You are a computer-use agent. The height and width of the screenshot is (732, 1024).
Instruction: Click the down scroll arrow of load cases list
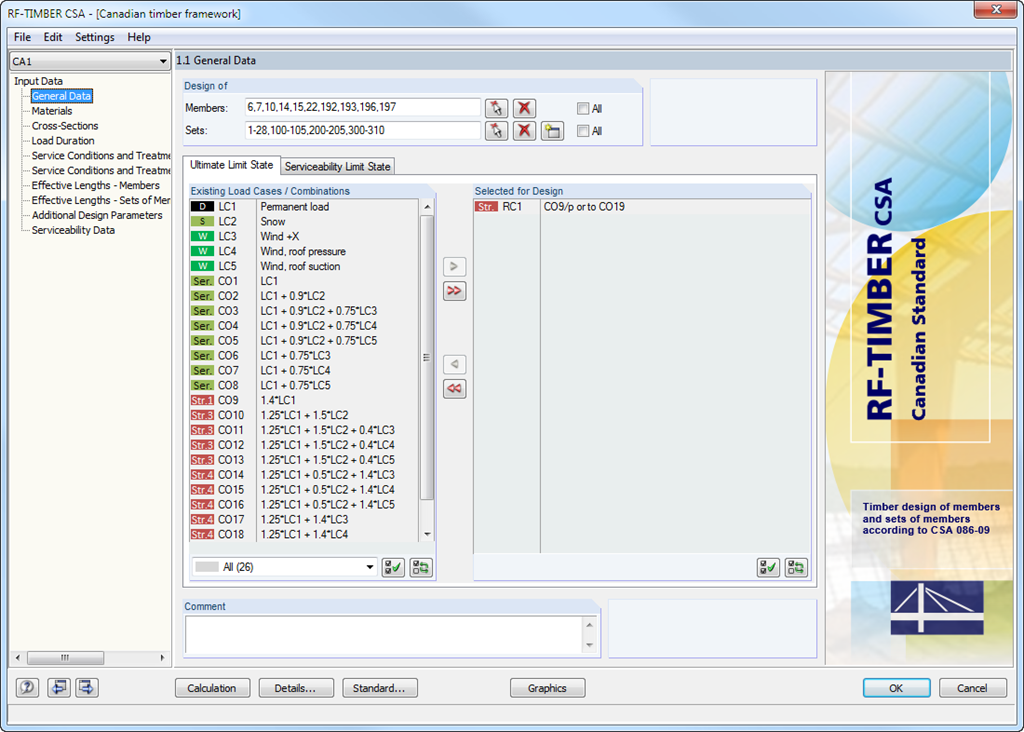[x=429, y=534]
